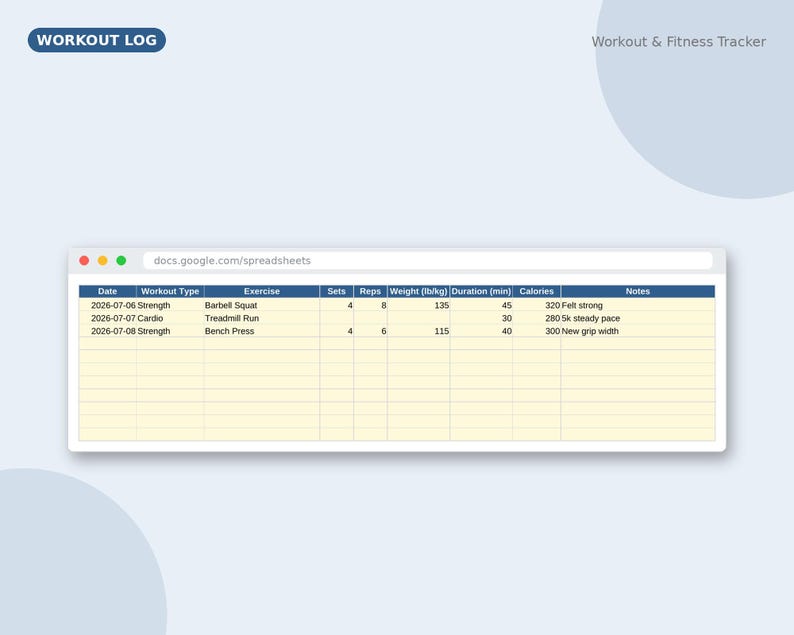Click the New grip width note
This screenshot has height=635, width=794.
638,331
